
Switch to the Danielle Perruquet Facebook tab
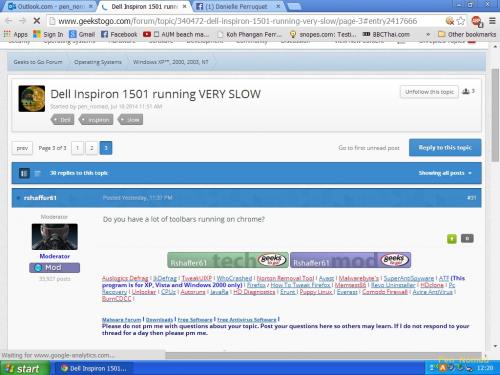[238, 6]
